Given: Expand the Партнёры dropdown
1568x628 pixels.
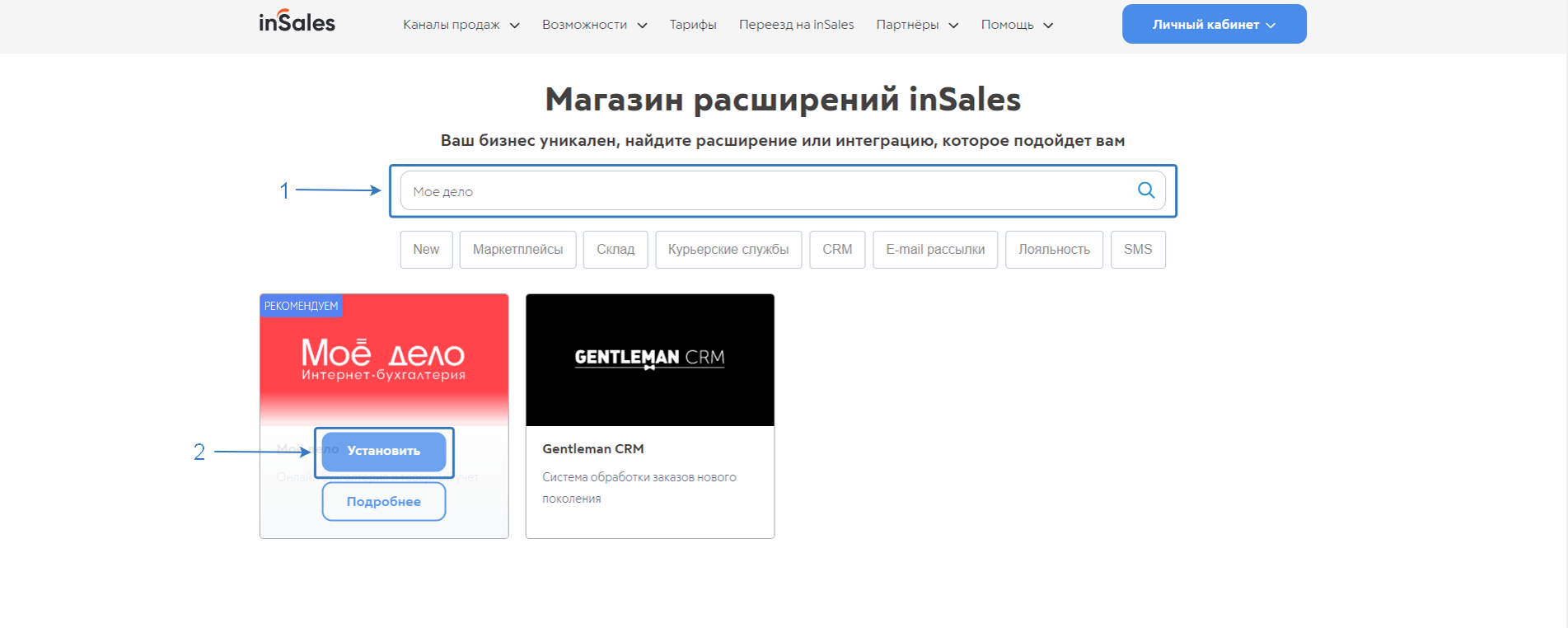Looking at the screenshot, I should coord(917,25).
